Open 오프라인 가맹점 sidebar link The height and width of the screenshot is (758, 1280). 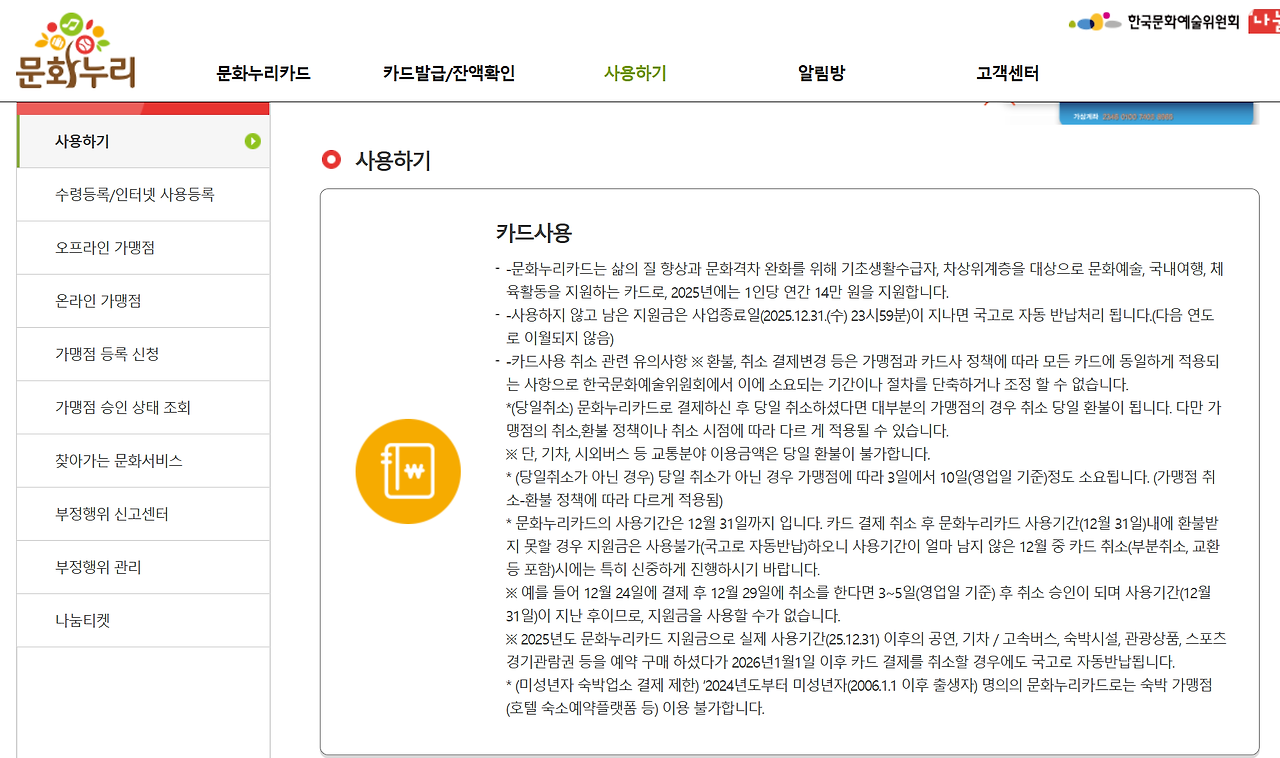(x=144, y=248)
